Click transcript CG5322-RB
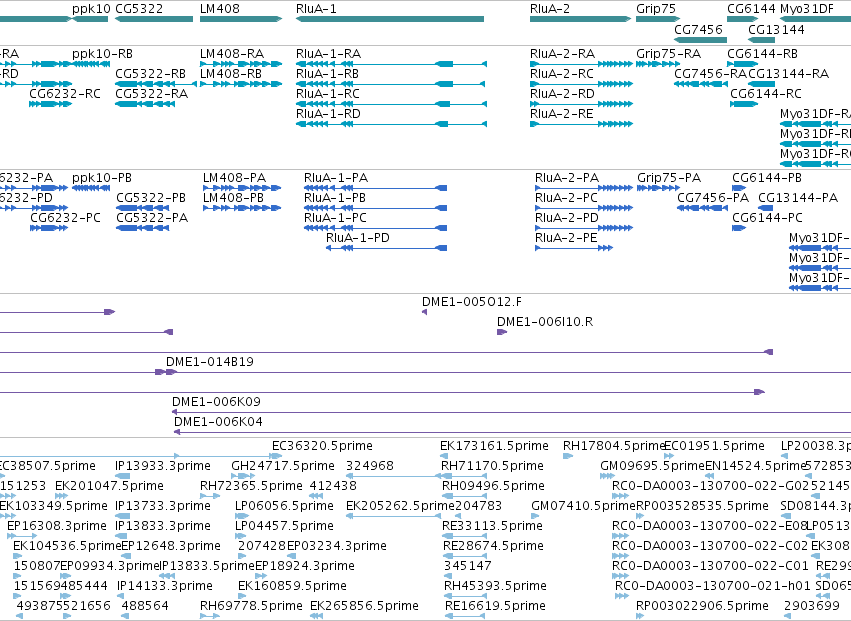Image resolution: width=851 pixels, height=621 pixels. 150,74
